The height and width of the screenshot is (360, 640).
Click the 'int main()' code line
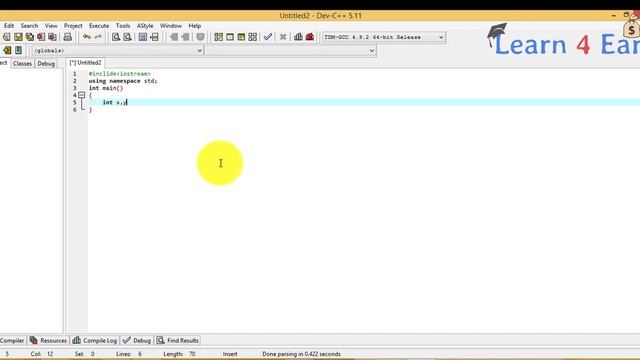pos(106,88)
